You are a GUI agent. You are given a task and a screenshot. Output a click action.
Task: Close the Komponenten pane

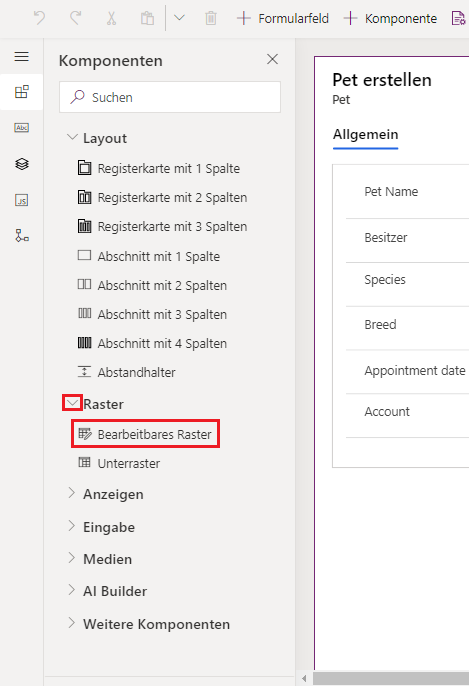[272, 60]
